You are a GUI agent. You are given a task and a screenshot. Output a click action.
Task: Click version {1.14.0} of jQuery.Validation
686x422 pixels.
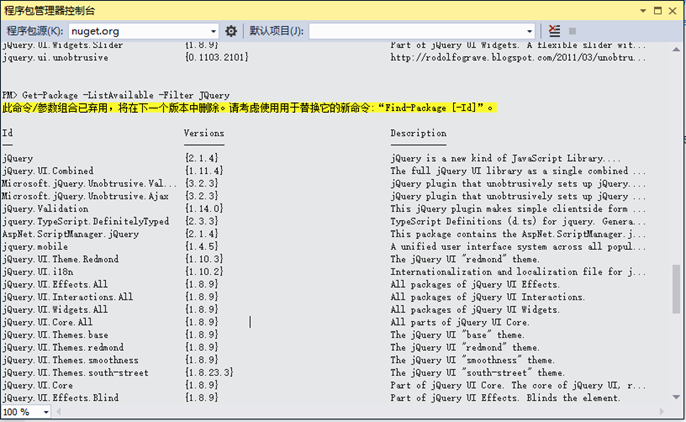[x=204, y=209]
